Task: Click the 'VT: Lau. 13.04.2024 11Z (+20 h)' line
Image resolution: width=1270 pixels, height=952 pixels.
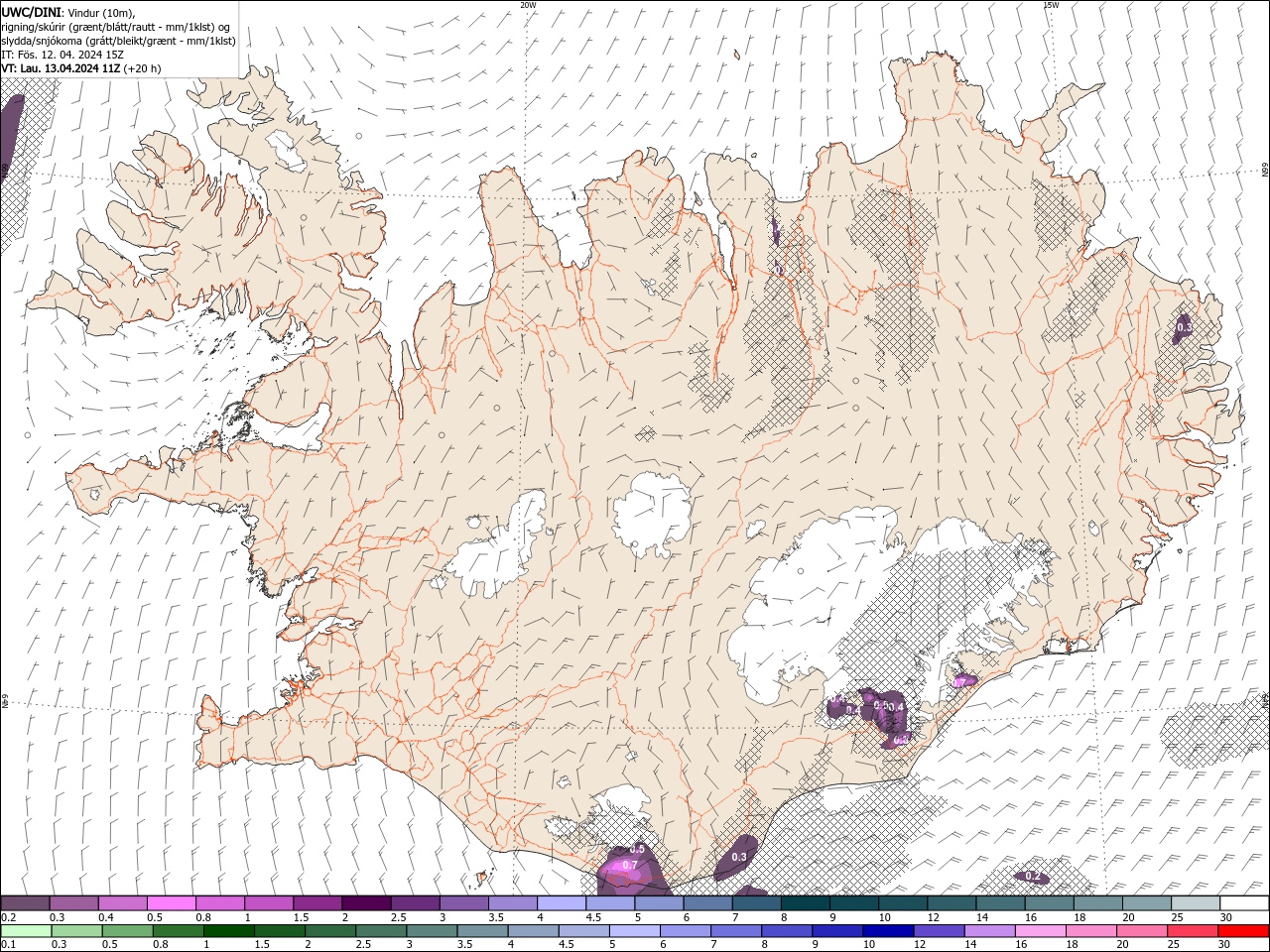Action: 81,68
